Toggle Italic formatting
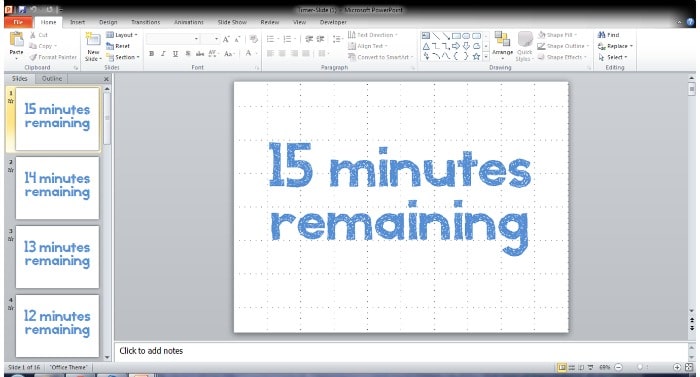 coord(163,54)
